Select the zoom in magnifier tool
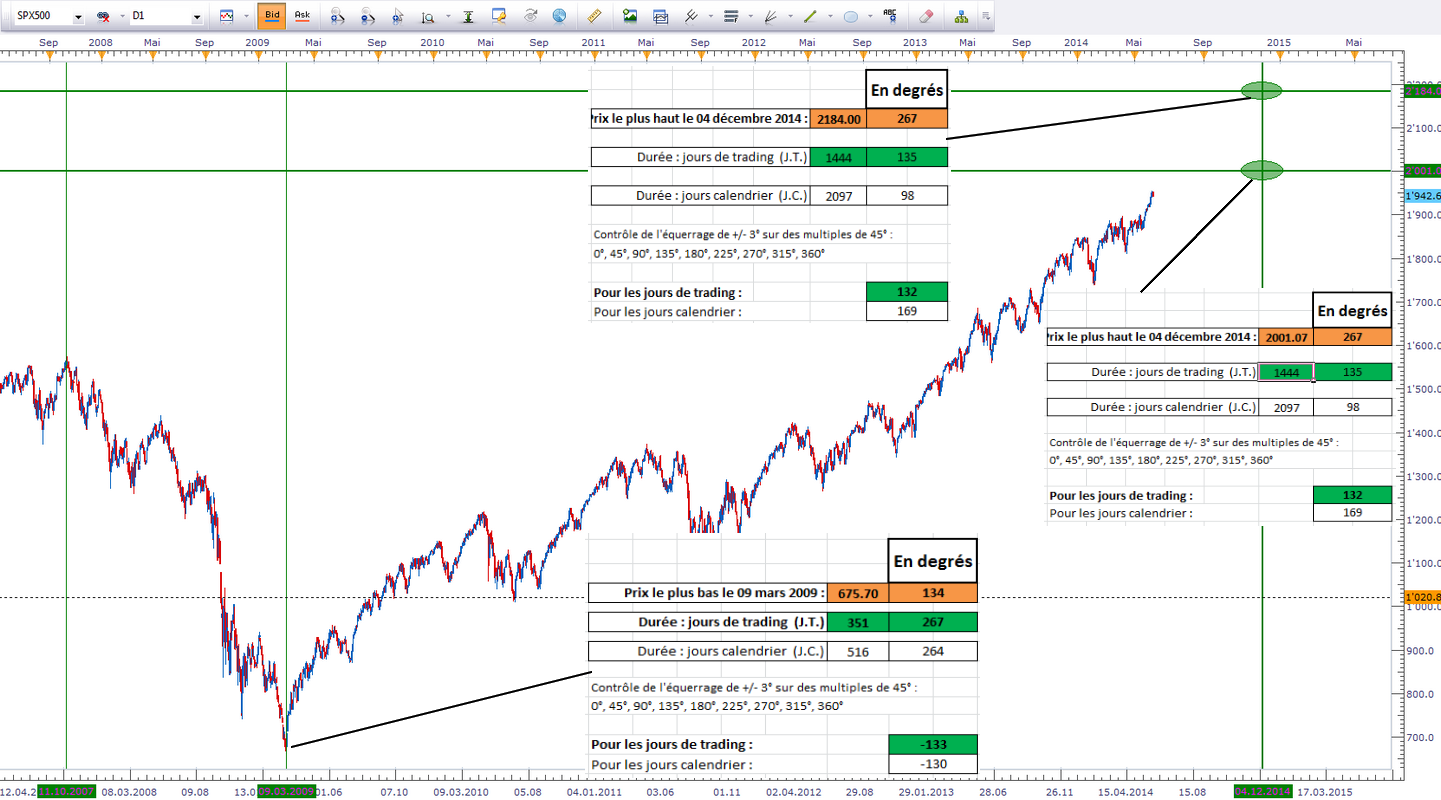The image size is (1441, 800). [x=338, y=17]
